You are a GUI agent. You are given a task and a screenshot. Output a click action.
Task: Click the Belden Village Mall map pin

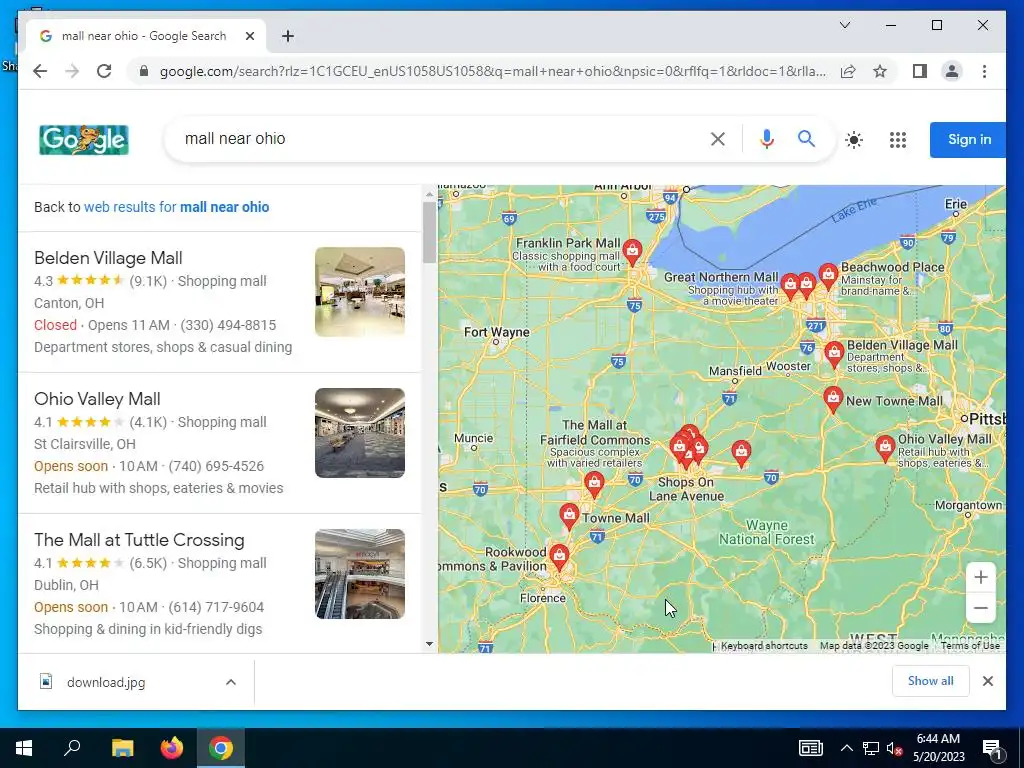[x=834, y=353]
